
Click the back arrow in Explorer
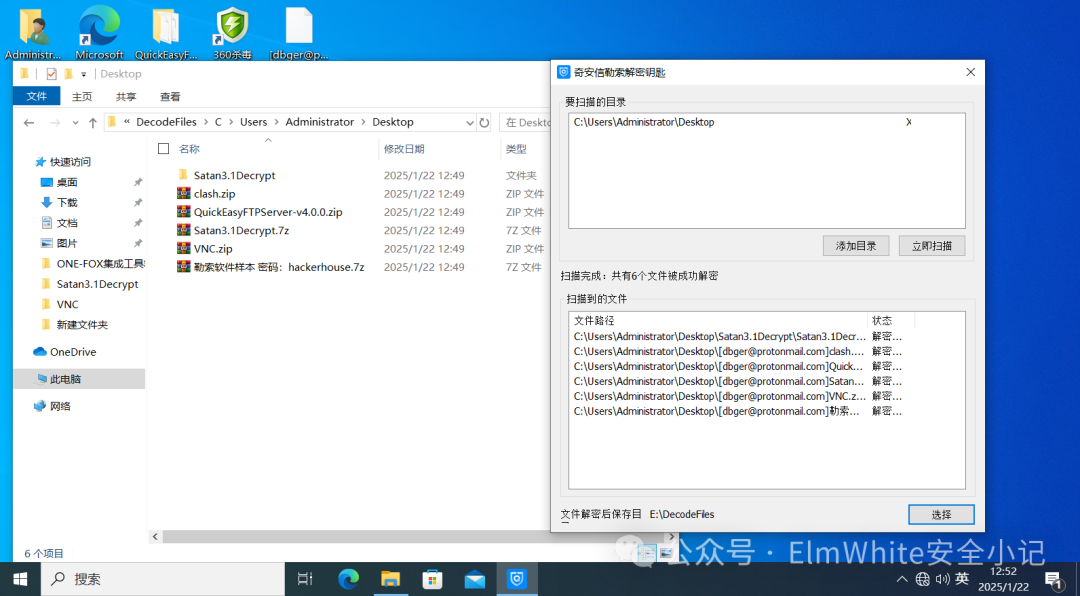28,123
